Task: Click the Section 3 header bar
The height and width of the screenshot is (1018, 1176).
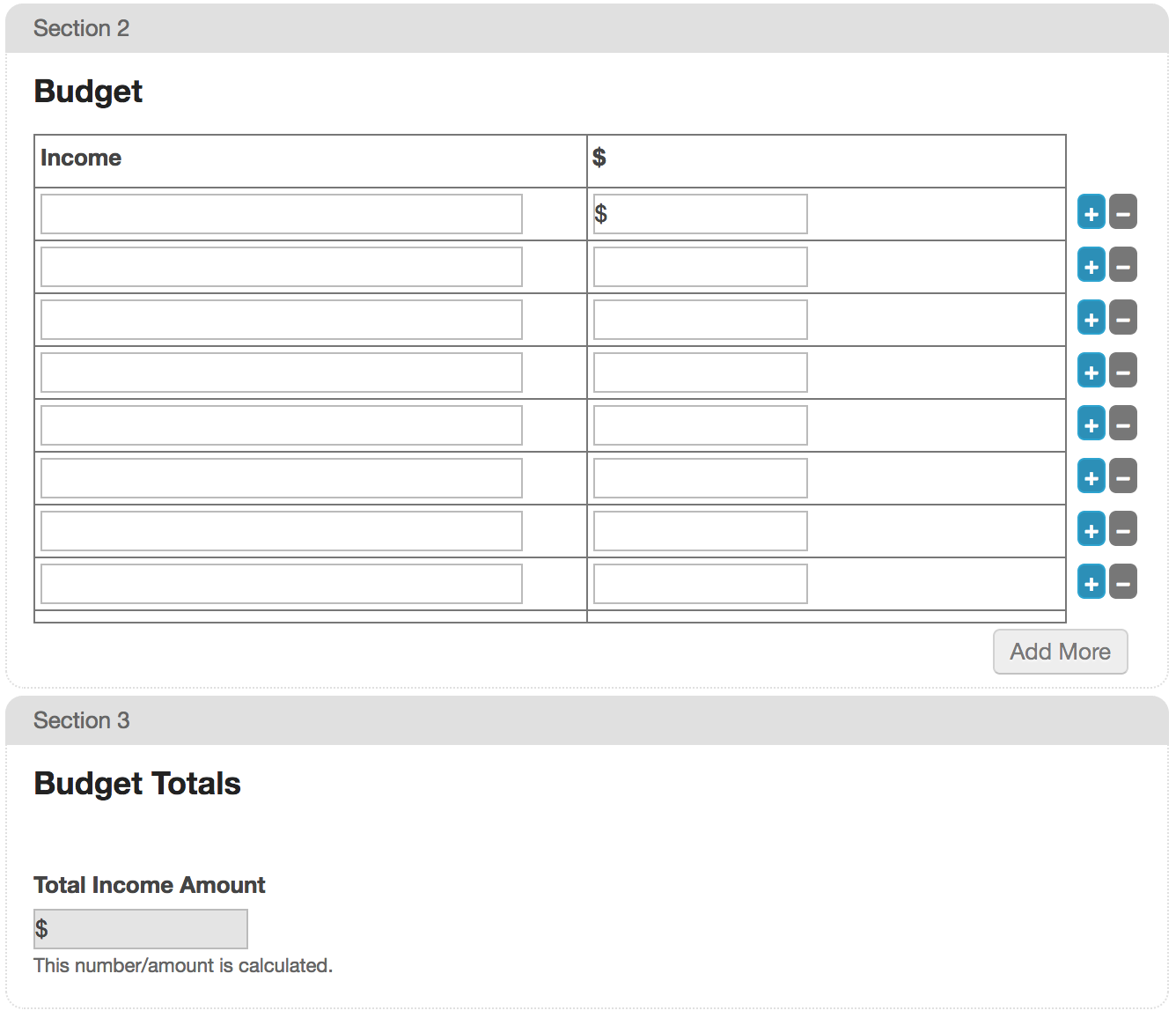Action: [587, 720]
